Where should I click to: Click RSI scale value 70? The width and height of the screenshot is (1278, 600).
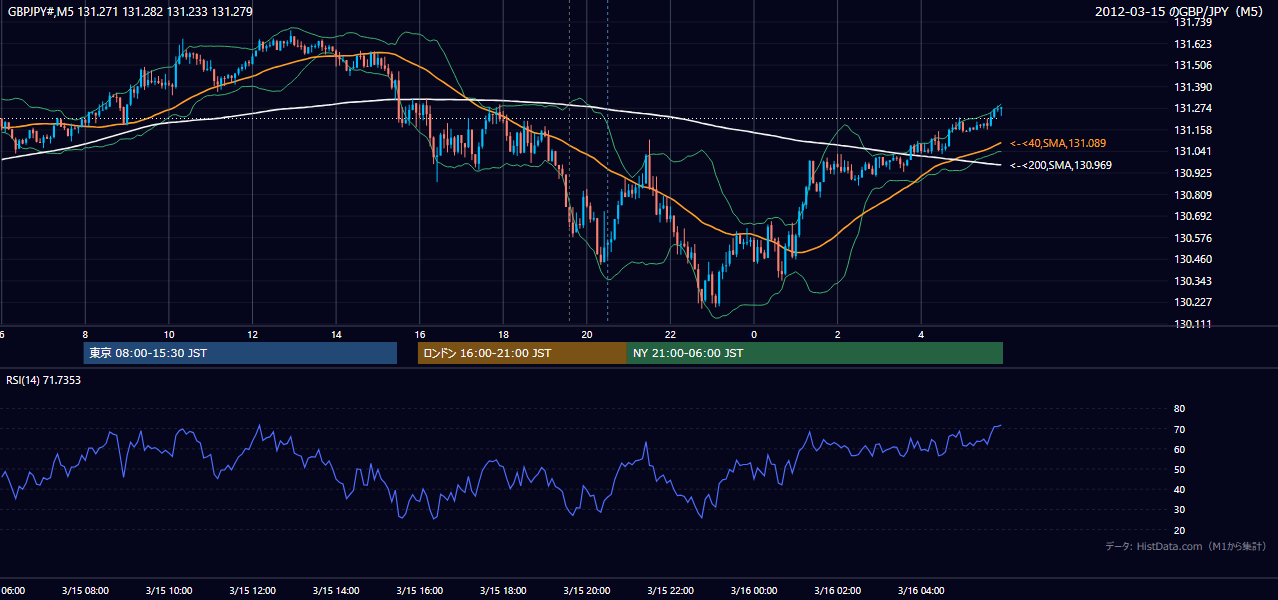tap(1179, 429)
